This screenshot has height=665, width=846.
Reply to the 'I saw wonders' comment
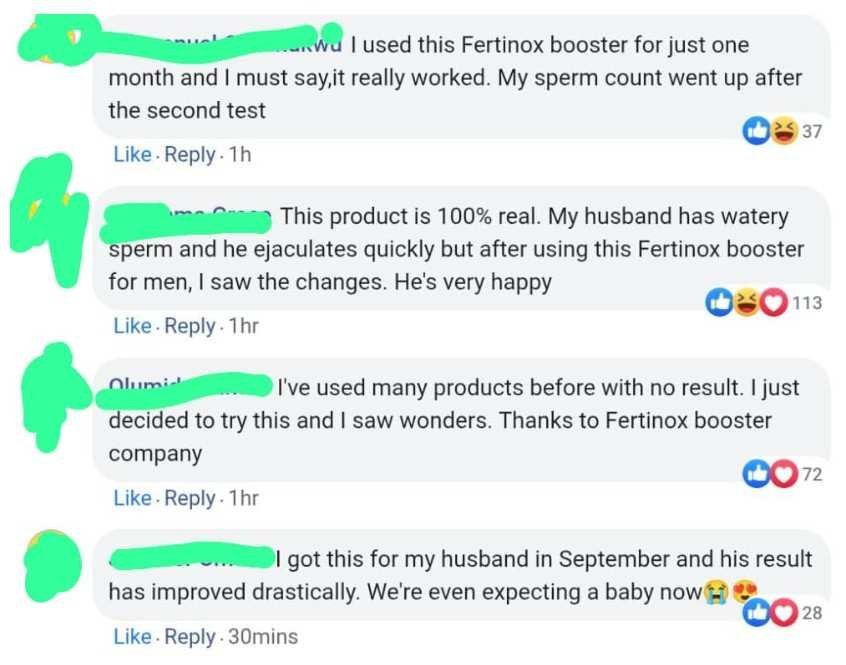click(x=189, y=498)
